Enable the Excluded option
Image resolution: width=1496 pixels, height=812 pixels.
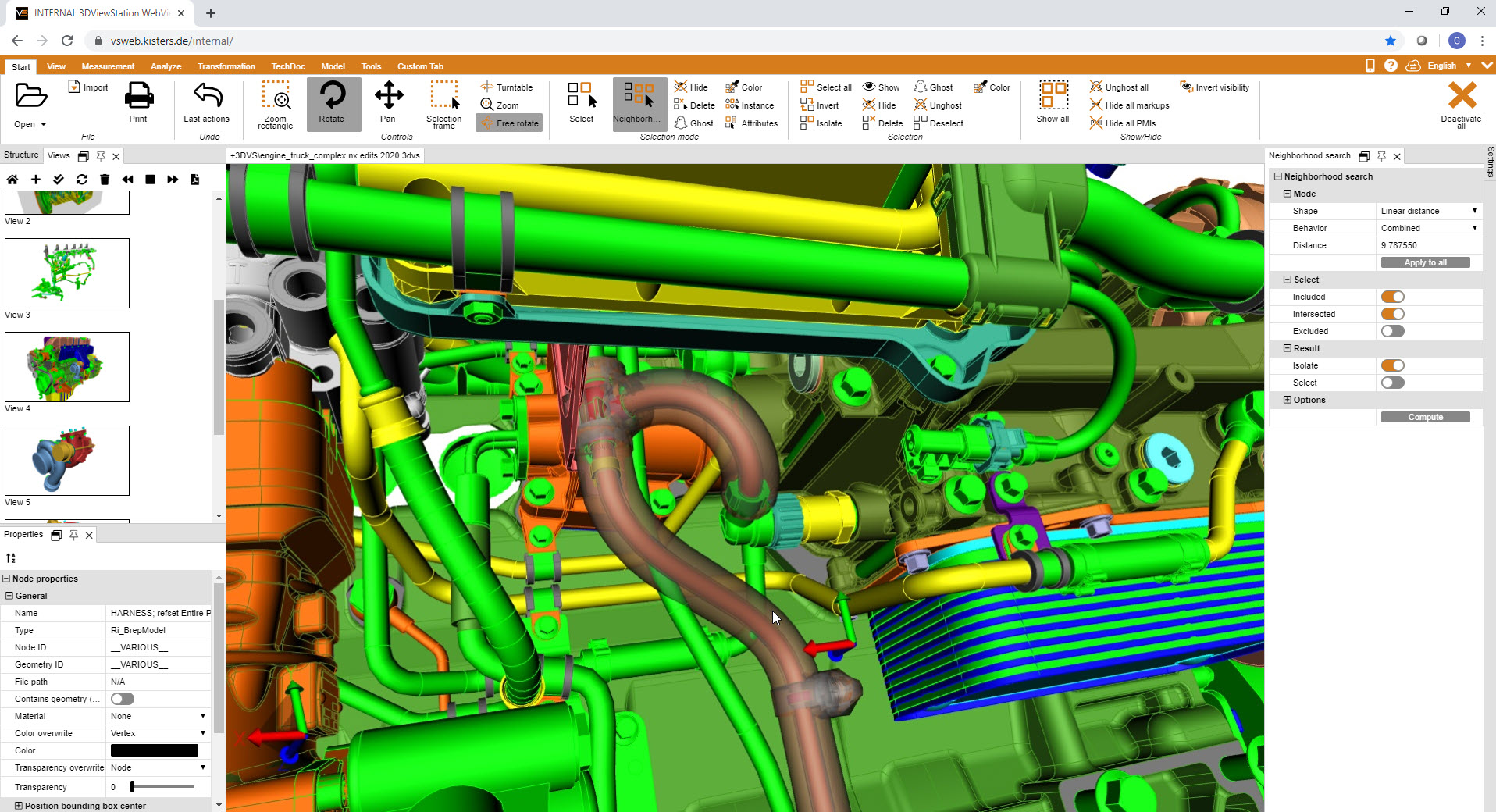(x=1393, y=330)
